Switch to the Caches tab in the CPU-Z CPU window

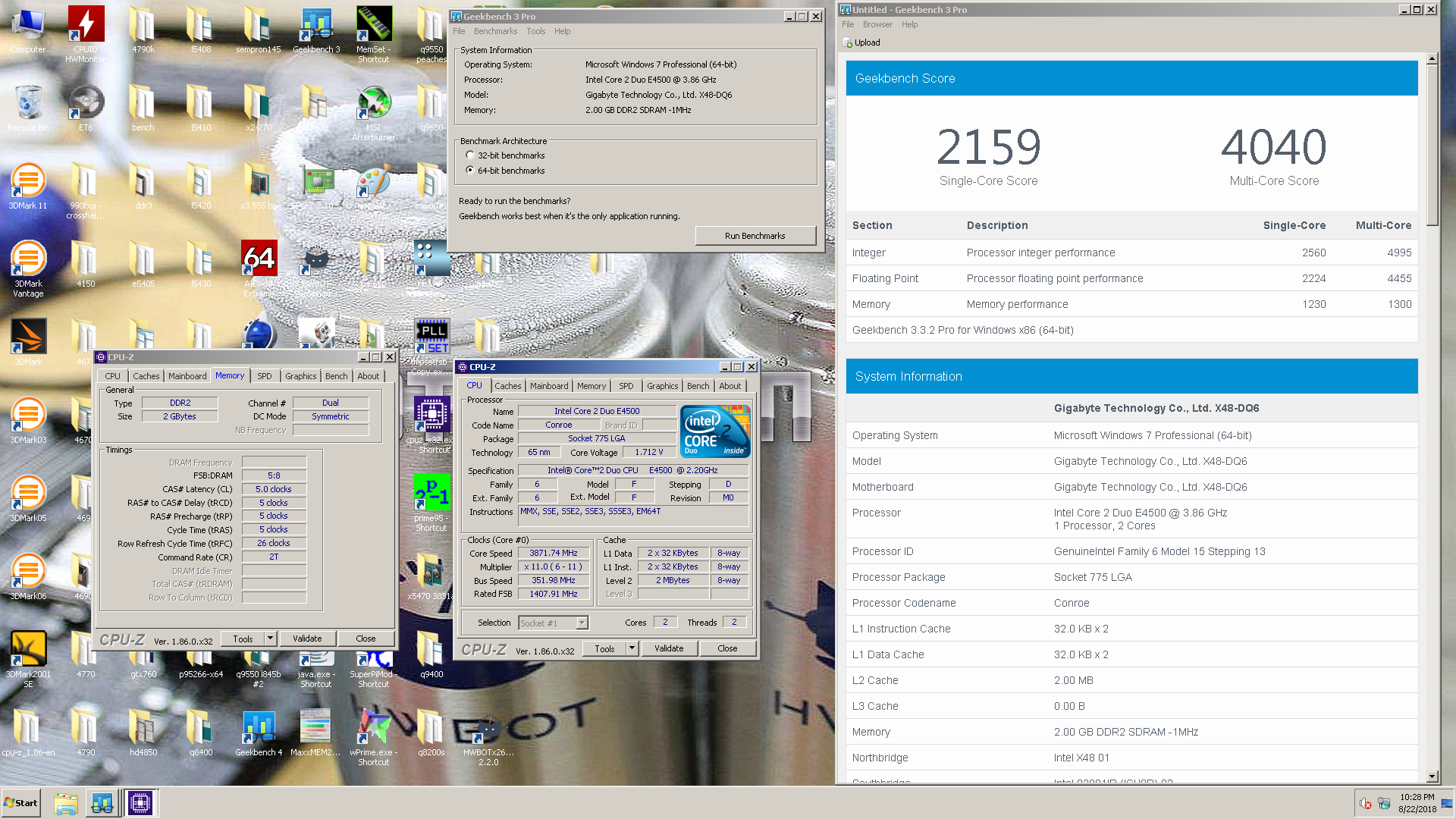click(508, 386)
